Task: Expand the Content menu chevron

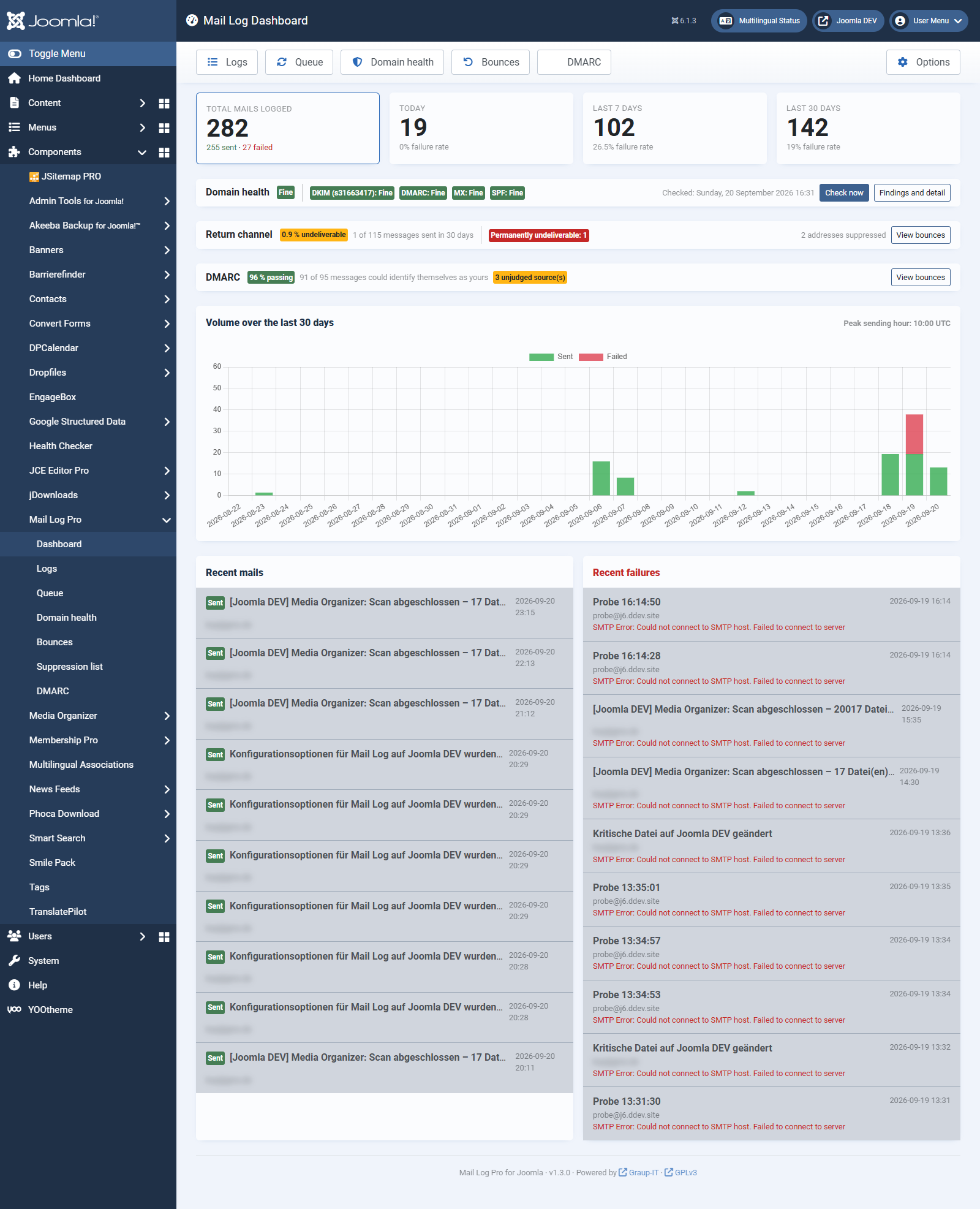Action: pos(143,104)
